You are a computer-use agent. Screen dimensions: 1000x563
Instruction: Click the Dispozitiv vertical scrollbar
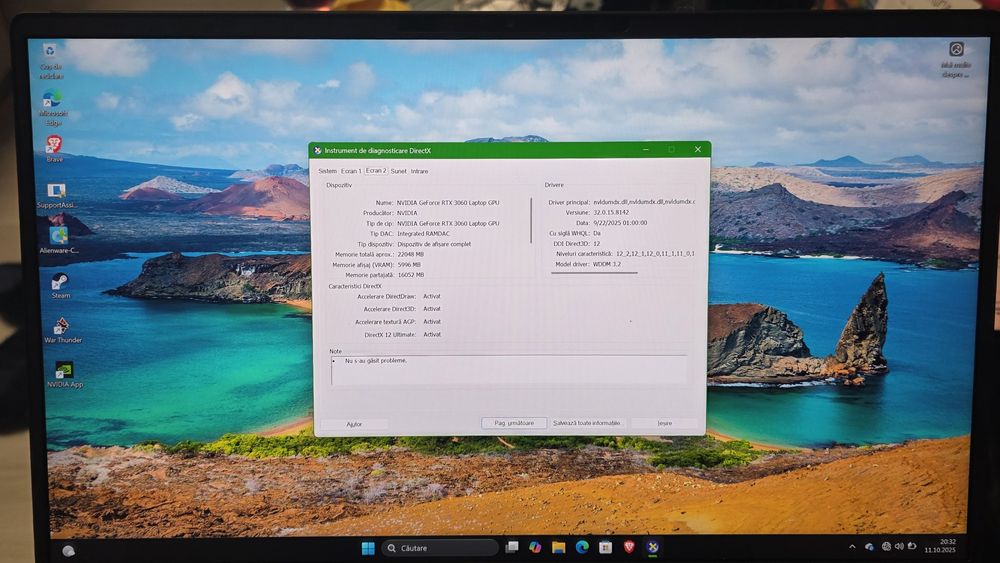coord(531,220)
